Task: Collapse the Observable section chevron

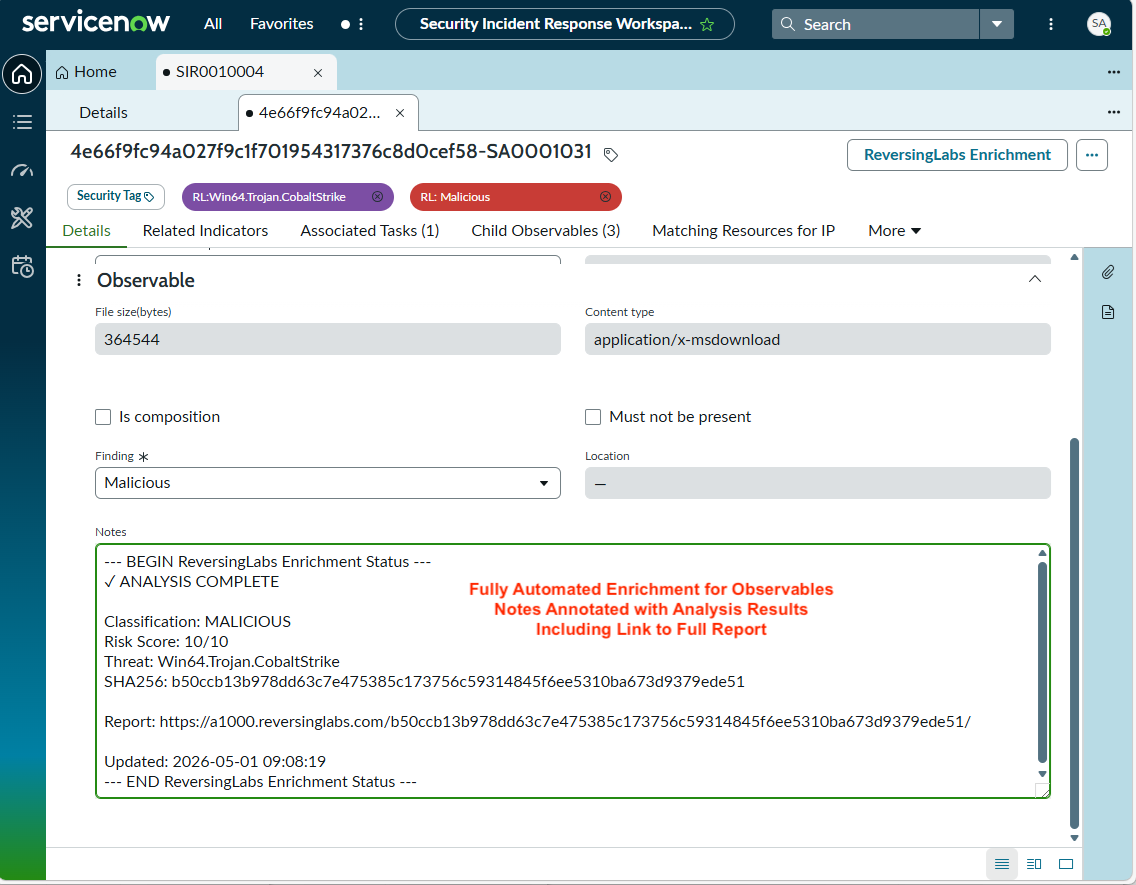Action: tap(1035, 279)
